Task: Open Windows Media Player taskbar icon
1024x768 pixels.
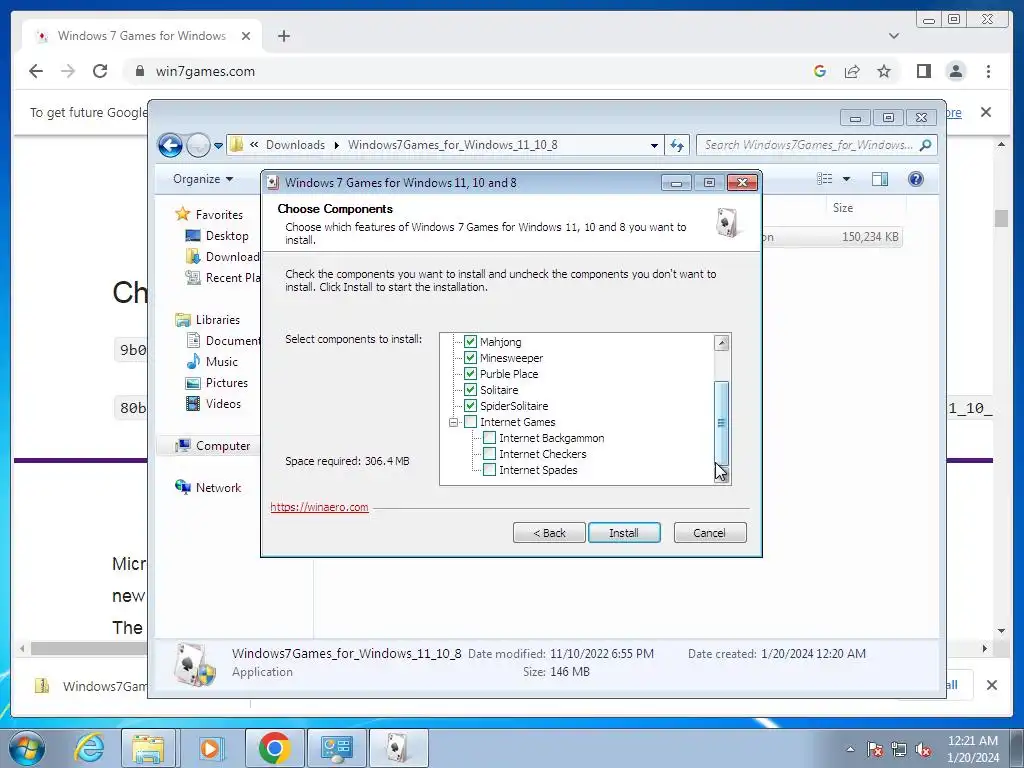Action: [210, 748]
